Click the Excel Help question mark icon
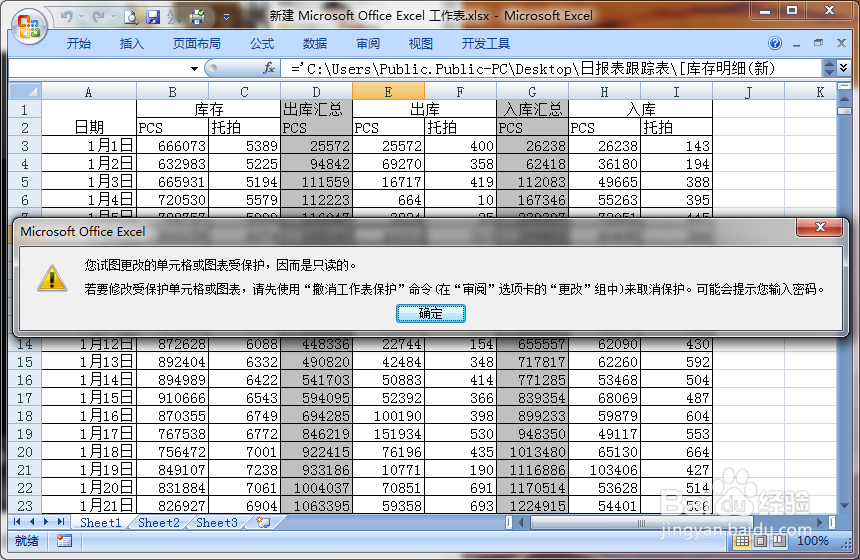Viewport: 860px width, 560px height. (774, 43)
